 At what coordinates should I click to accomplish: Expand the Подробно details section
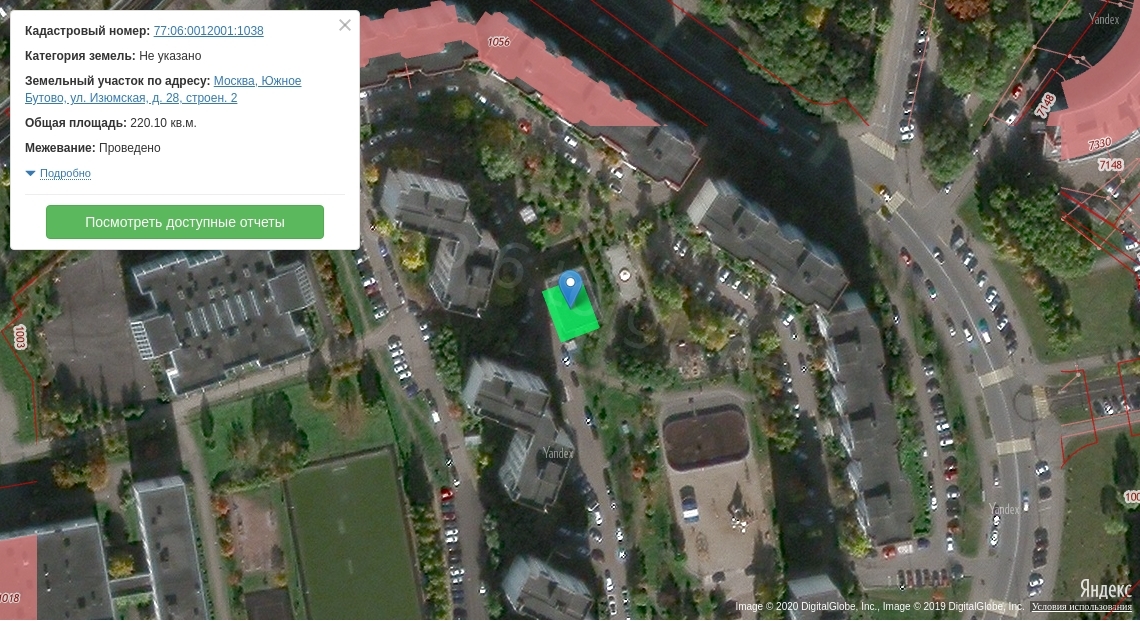65,173
